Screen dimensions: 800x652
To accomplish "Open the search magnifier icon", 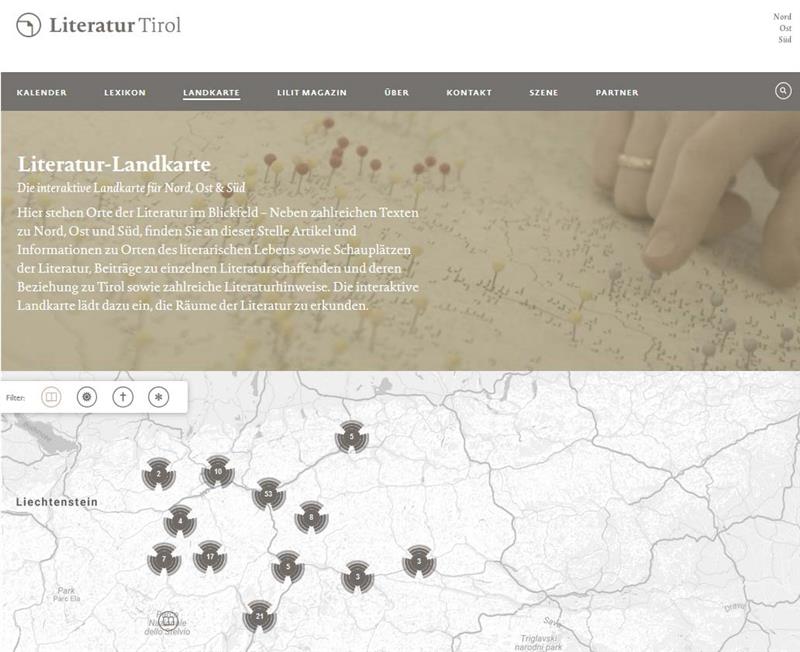I will [783, 91].
